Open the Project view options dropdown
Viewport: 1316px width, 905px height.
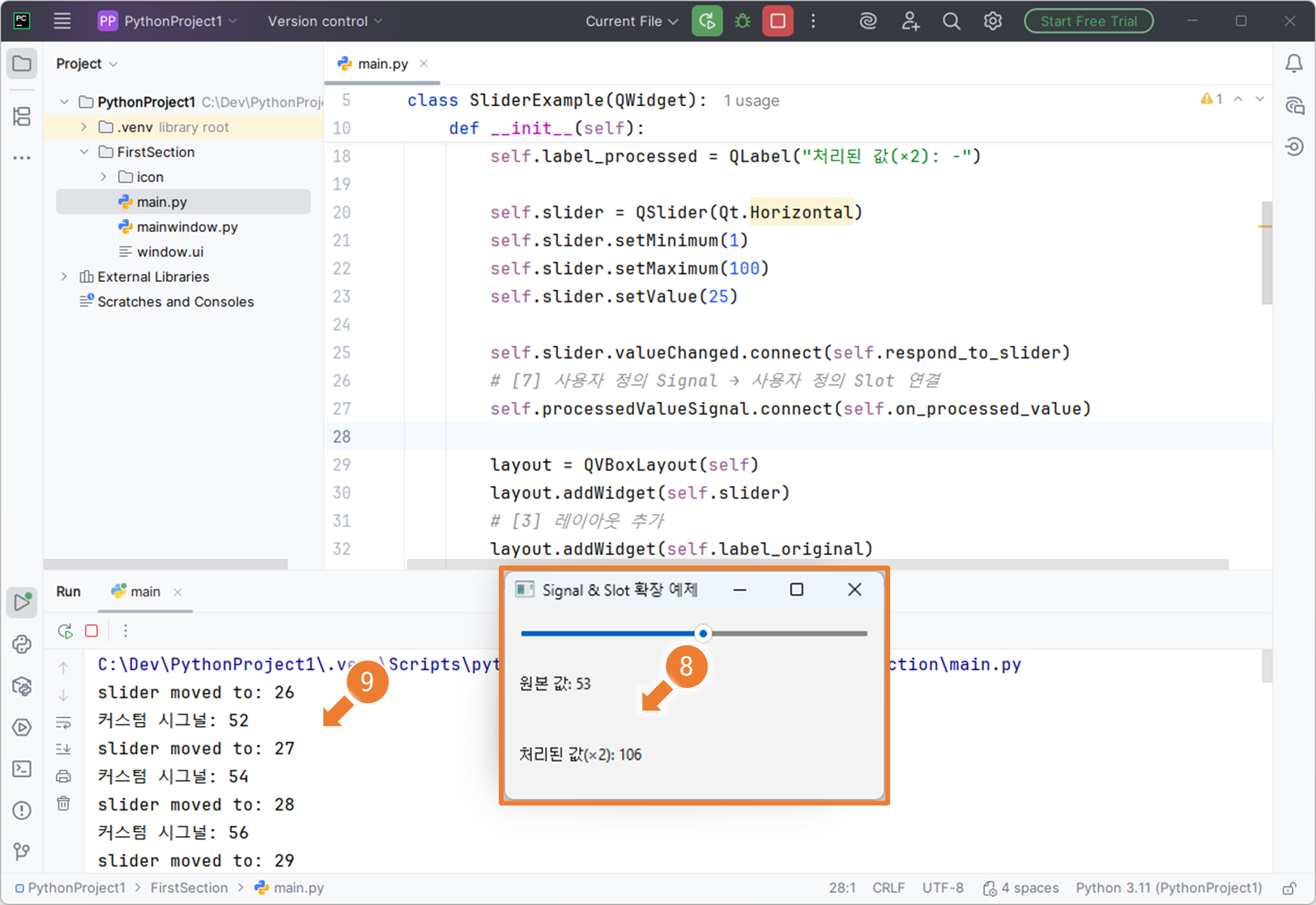[87, 63]
